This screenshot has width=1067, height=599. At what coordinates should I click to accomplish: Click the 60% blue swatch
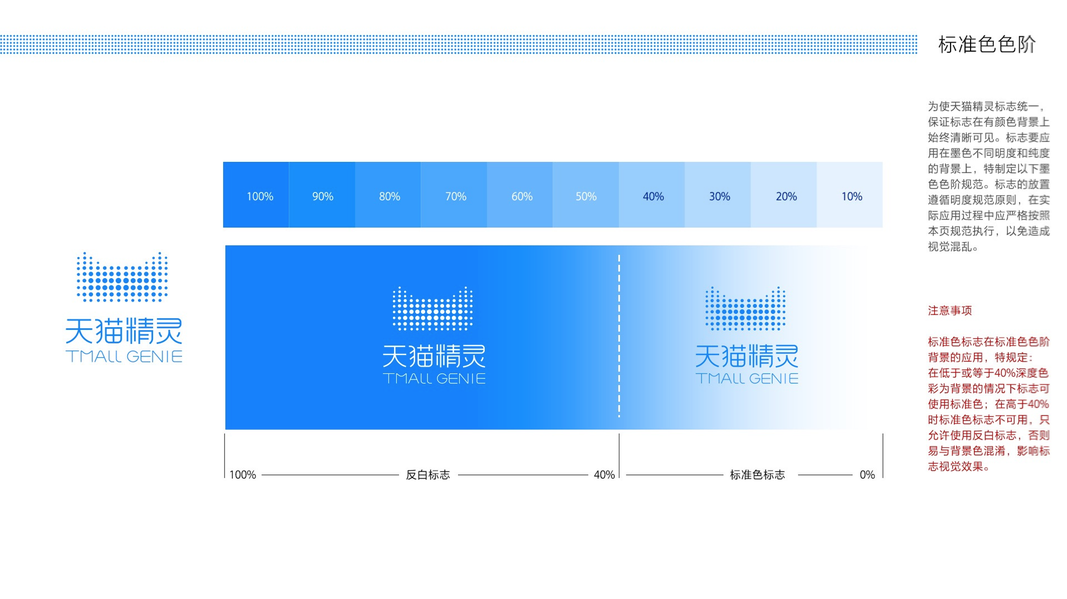pyautogui.click(x=520, y=195)
